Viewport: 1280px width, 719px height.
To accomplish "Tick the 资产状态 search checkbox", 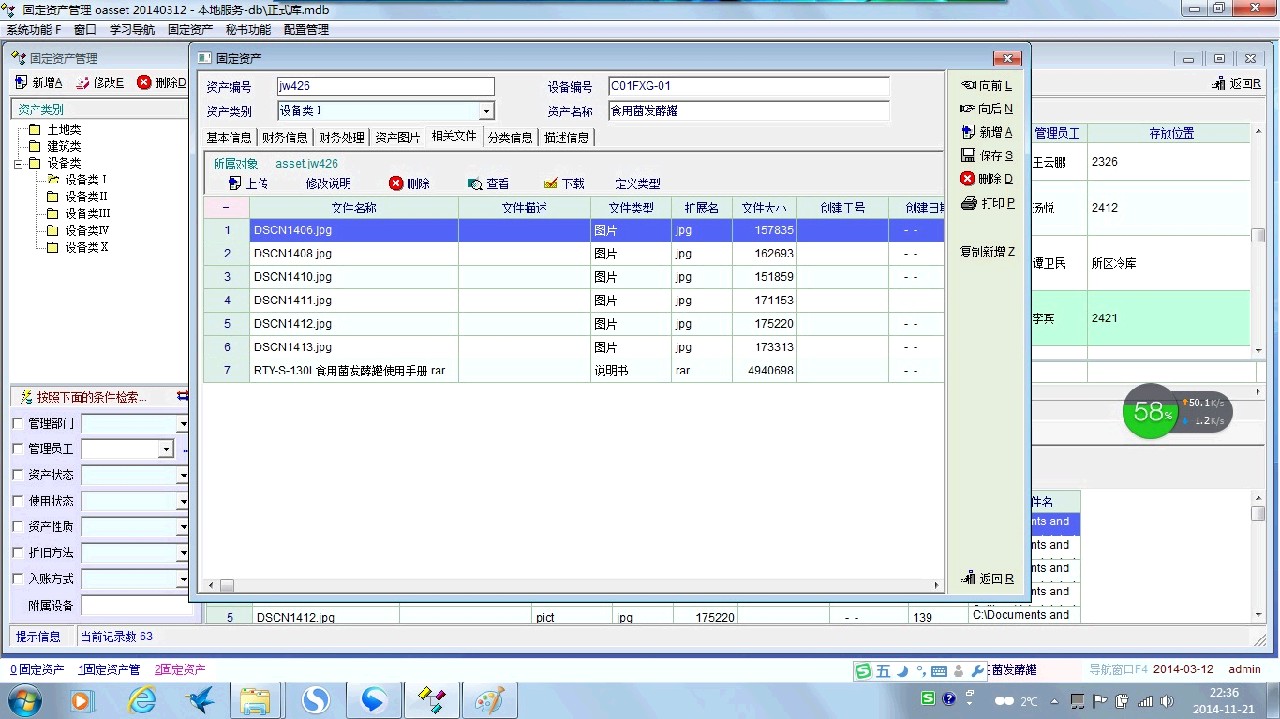I will 17,475.
